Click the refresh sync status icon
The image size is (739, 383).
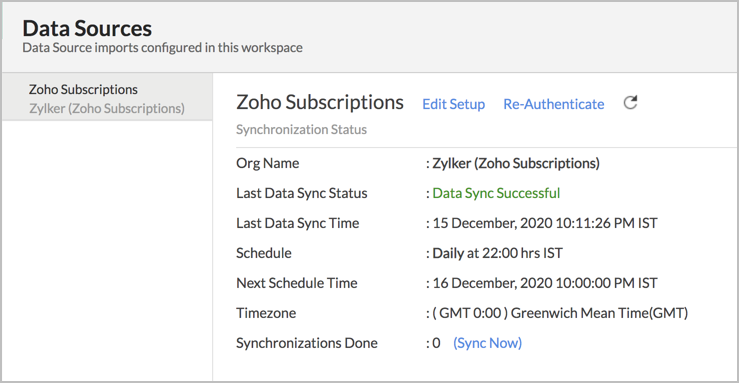point(630,102)
